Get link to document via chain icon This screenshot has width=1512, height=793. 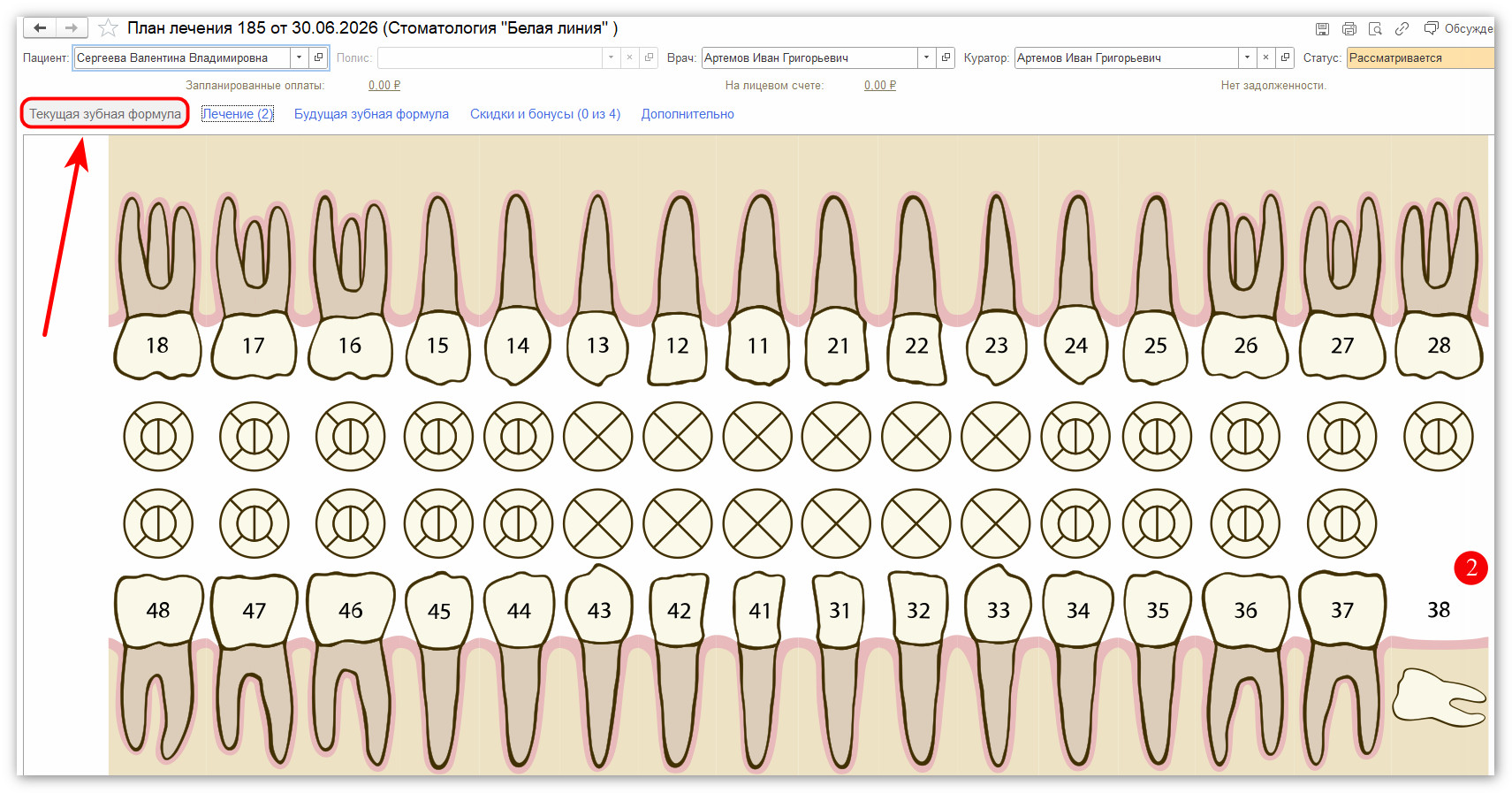click(1402, 29)
